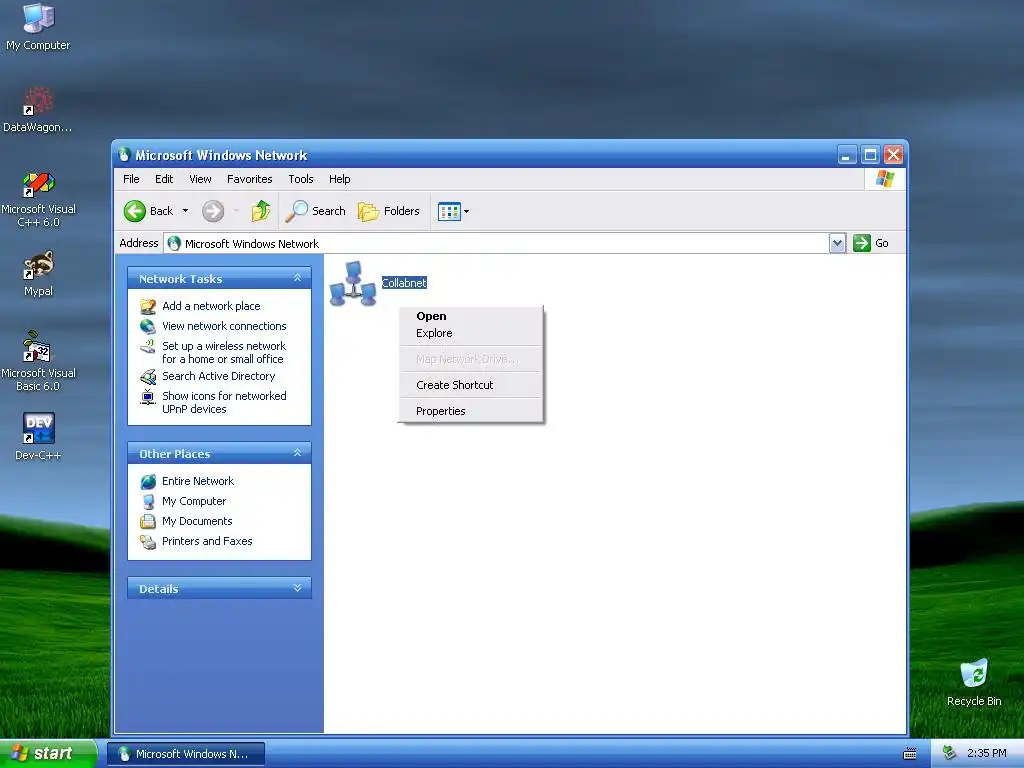Viewport: 1024px width, 768px height.
Task: Select the Recycle Bin desktop icon
Action: [974, 682]
